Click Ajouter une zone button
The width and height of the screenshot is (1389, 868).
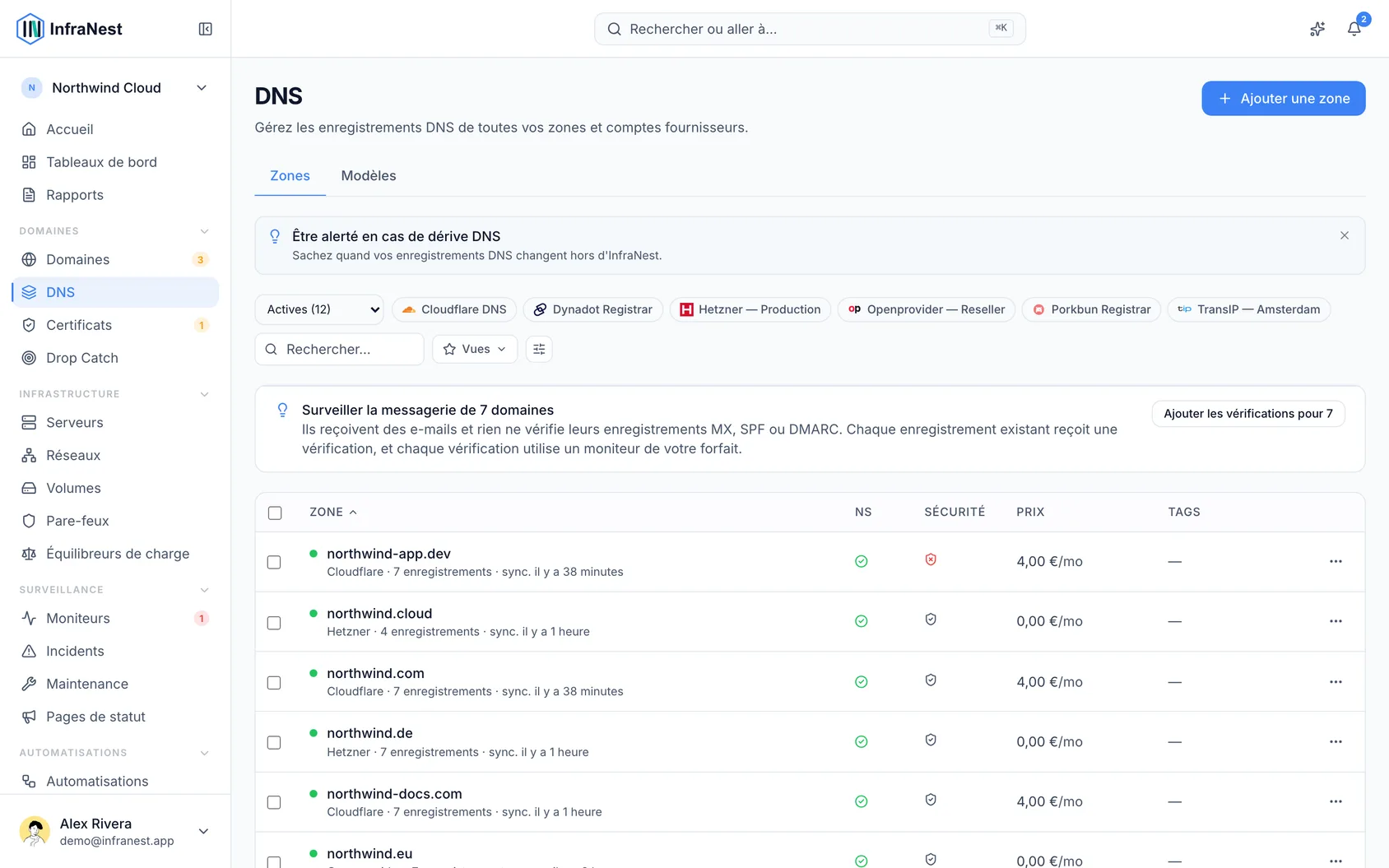(x=1284, y=99)
